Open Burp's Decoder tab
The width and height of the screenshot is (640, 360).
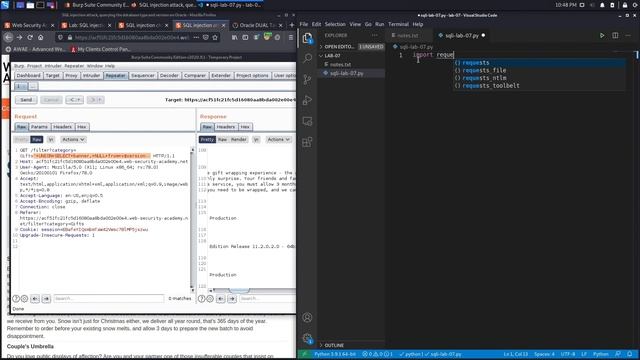(x=169, y=76)
